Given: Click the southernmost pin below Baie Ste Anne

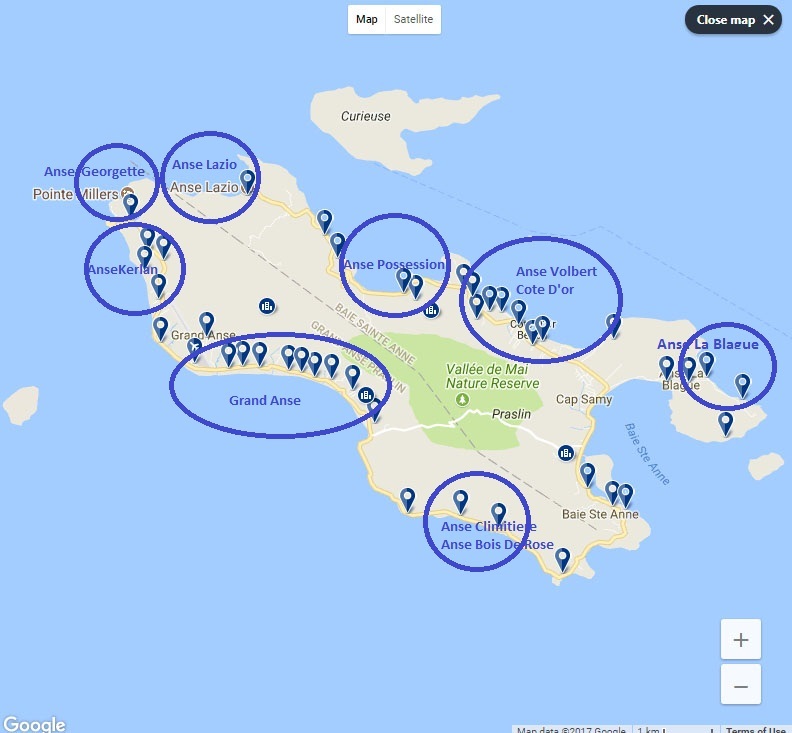Looking at the screenshot, I should [x=563, y=558].
